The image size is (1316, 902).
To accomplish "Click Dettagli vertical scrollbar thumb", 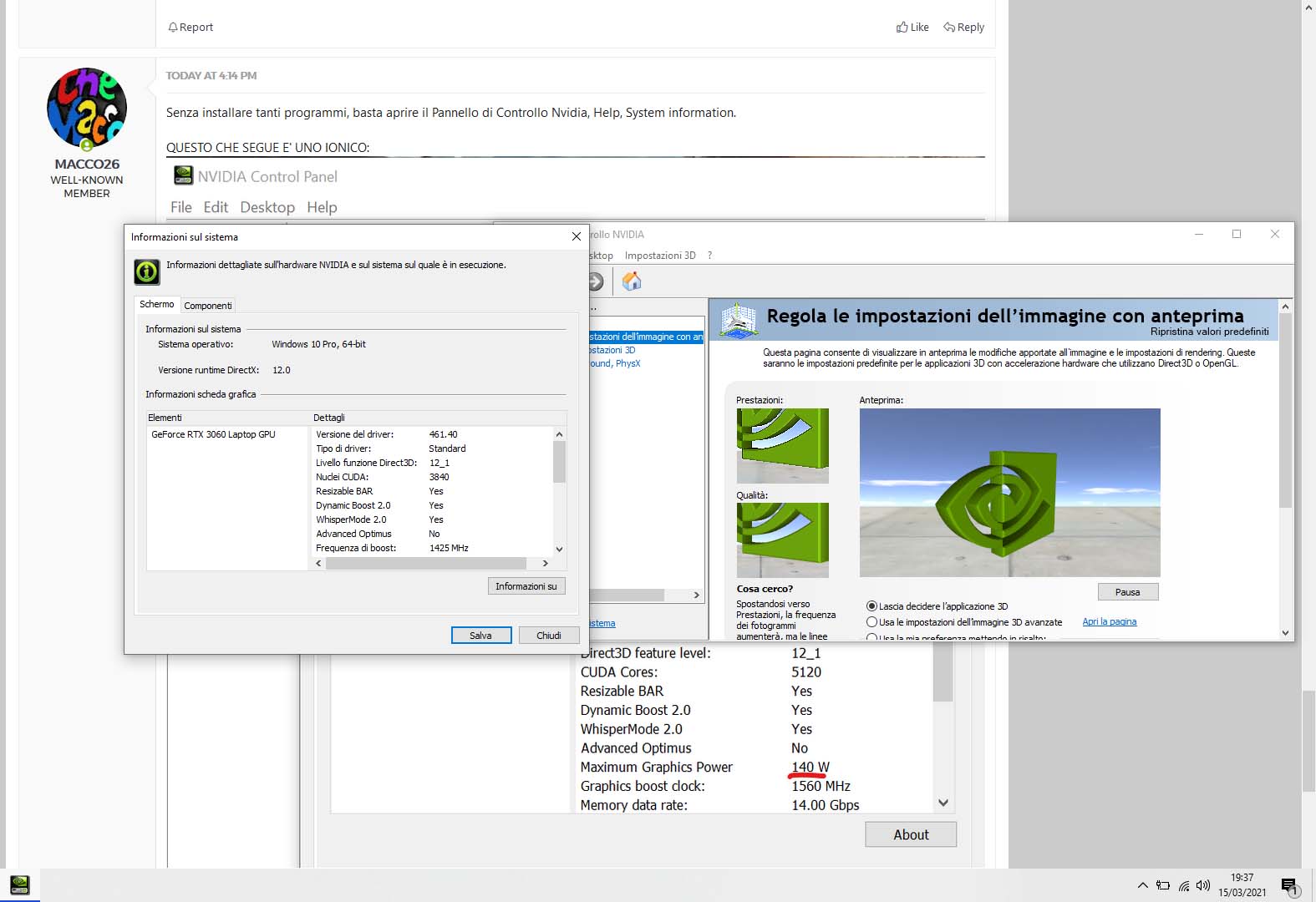I will (x=559, y=462).
